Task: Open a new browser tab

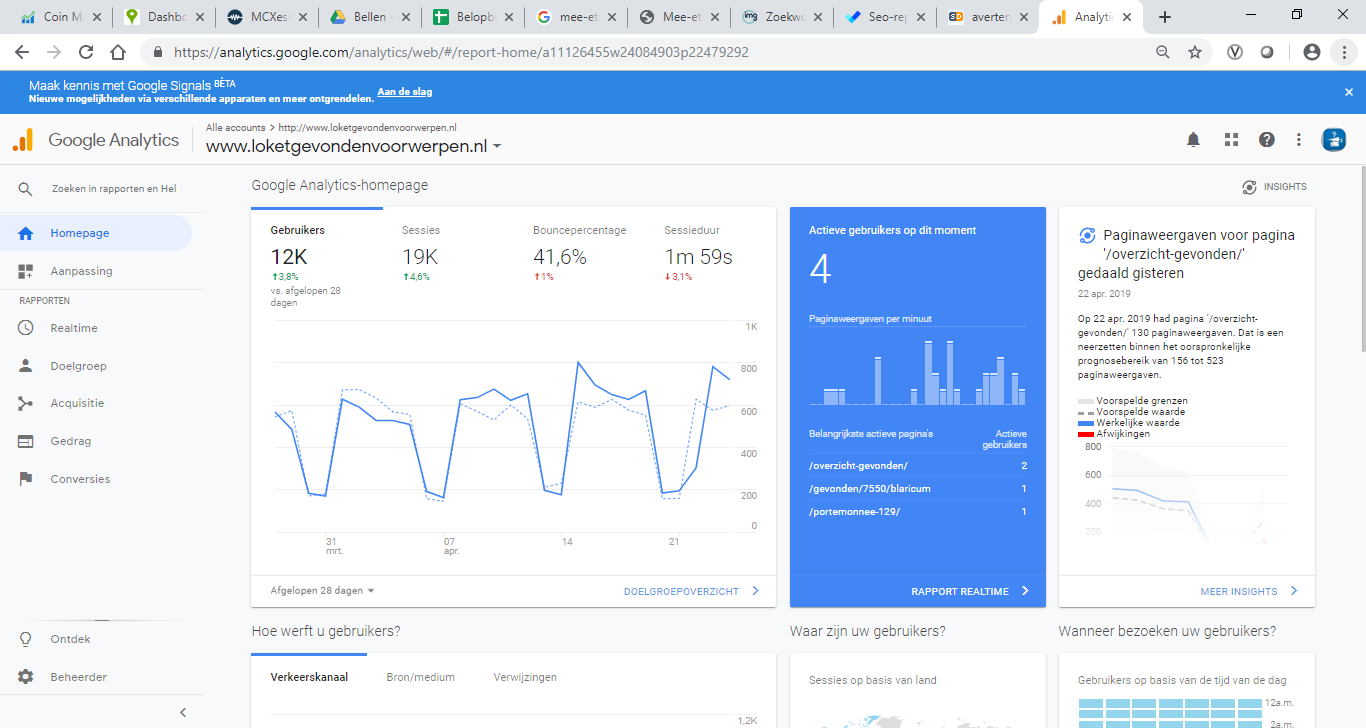Action: [x=1164, y=17]
